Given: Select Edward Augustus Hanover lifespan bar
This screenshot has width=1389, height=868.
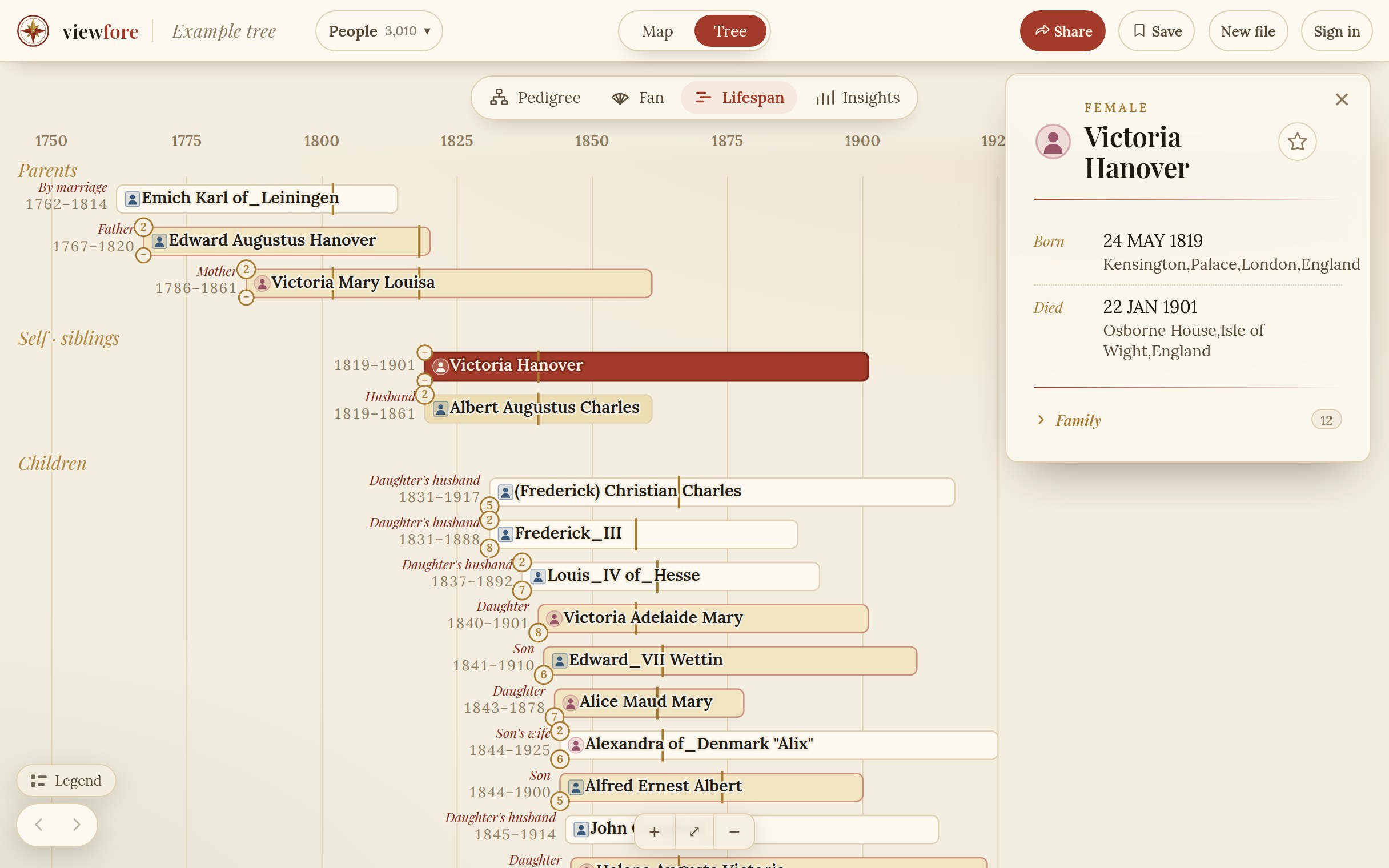Looking at the screenshot, I should 287,240.
